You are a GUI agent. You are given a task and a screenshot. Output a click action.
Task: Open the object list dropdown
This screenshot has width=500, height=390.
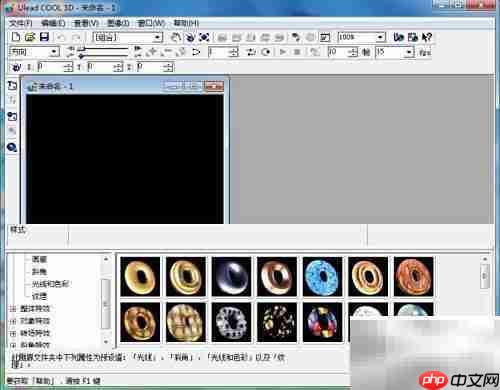click(128, 37)
